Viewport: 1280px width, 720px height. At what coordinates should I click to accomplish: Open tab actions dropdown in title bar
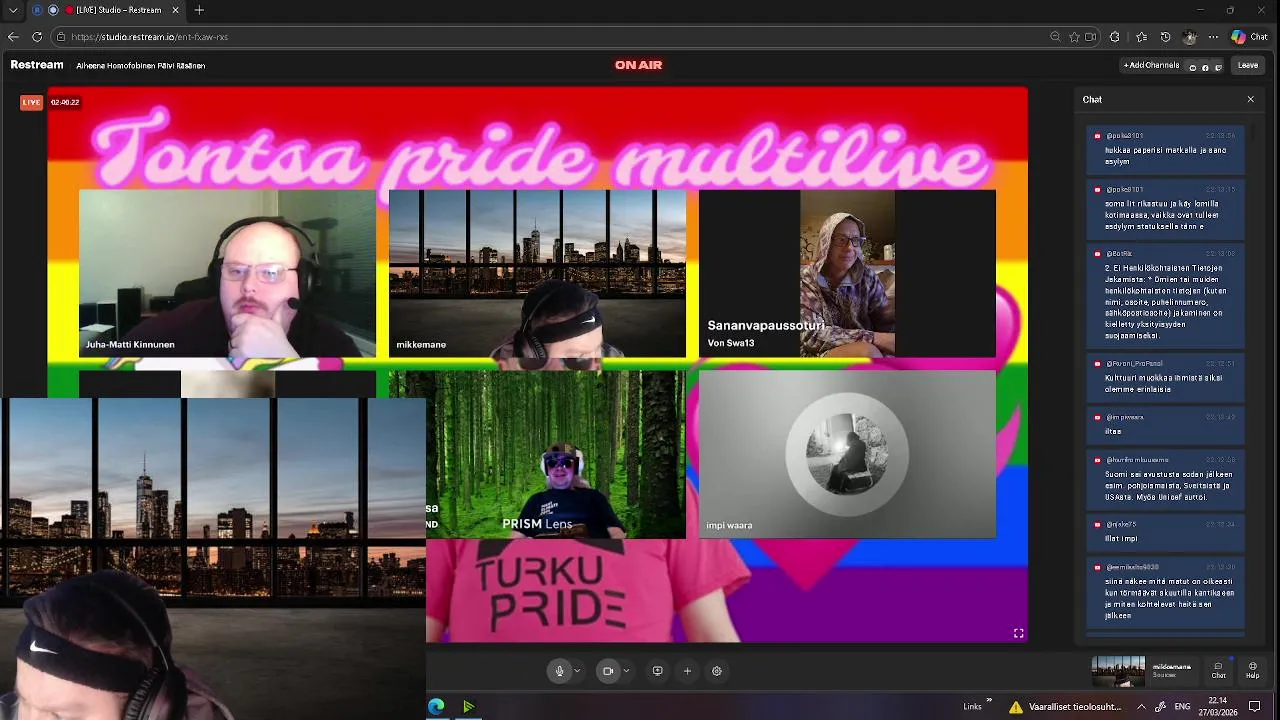click(13, 10)
